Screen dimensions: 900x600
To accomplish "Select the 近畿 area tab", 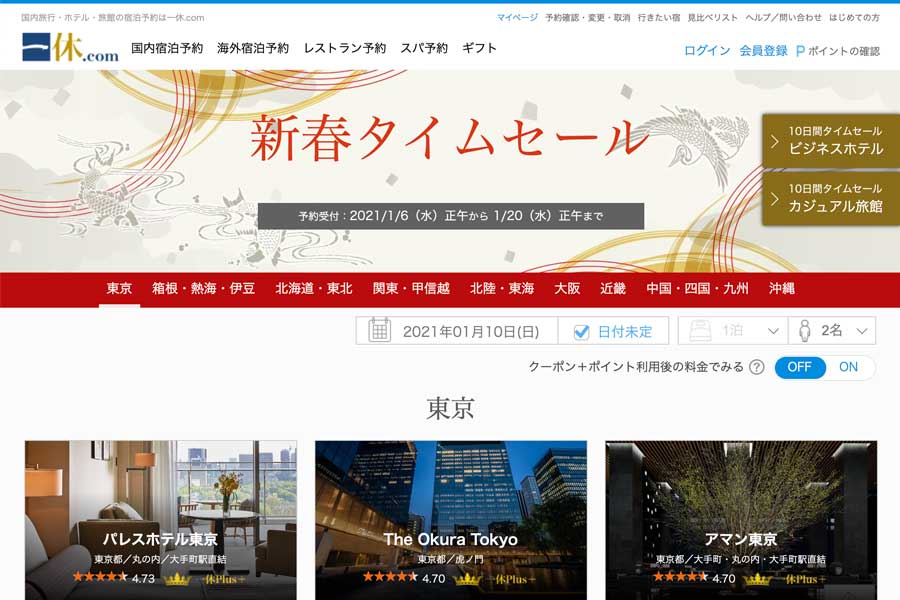I will click(x=612, y=289).
